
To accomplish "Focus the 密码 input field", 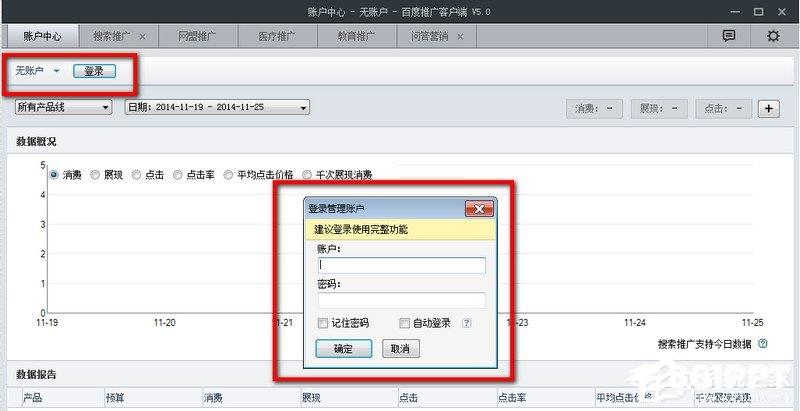I will click(402, 300).
